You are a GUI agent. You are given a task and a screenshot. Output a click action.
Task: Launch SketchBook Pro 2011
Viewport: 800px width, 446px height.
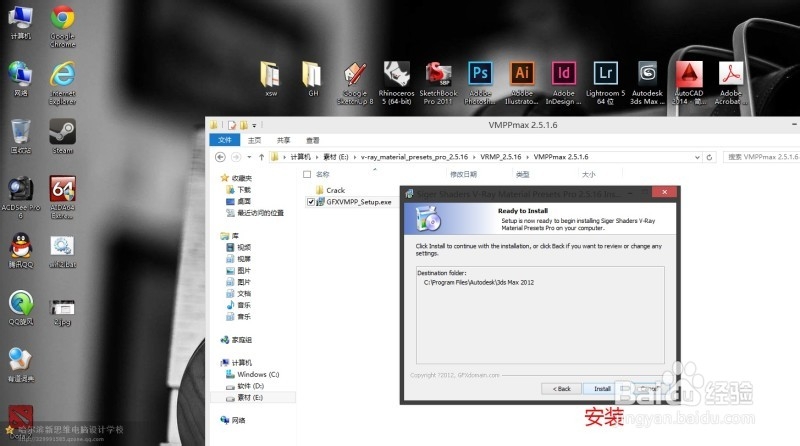[x=438, y=83]
